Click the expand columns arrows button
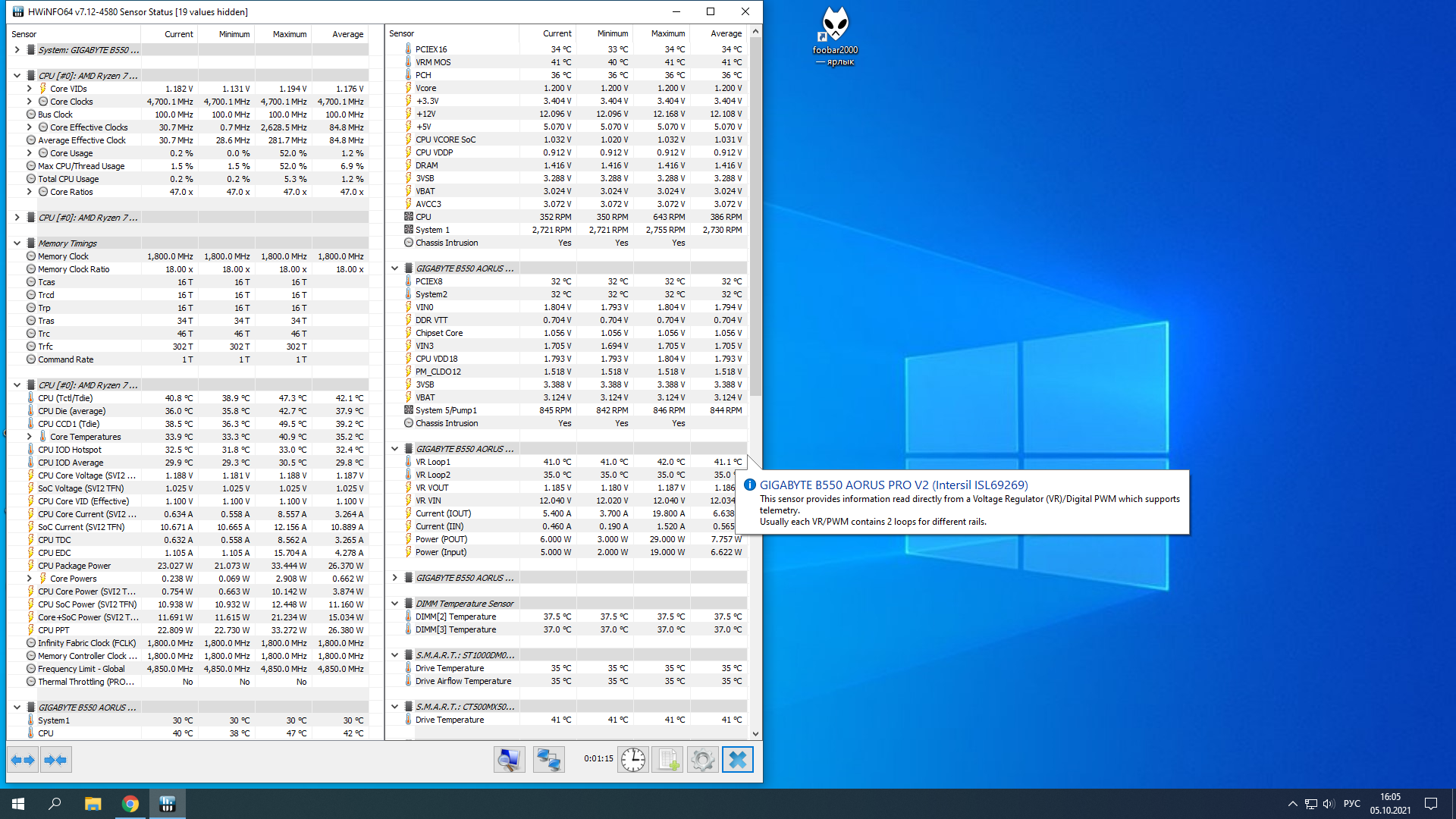The image size is (1456, 819). (x=23, y=759)
